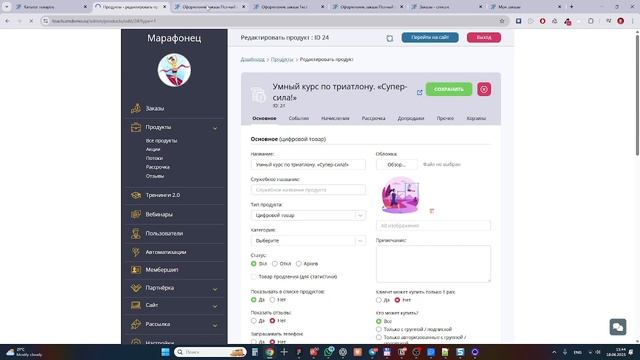Click the Название input field
The image size is (640, 360).
[308, 164]
